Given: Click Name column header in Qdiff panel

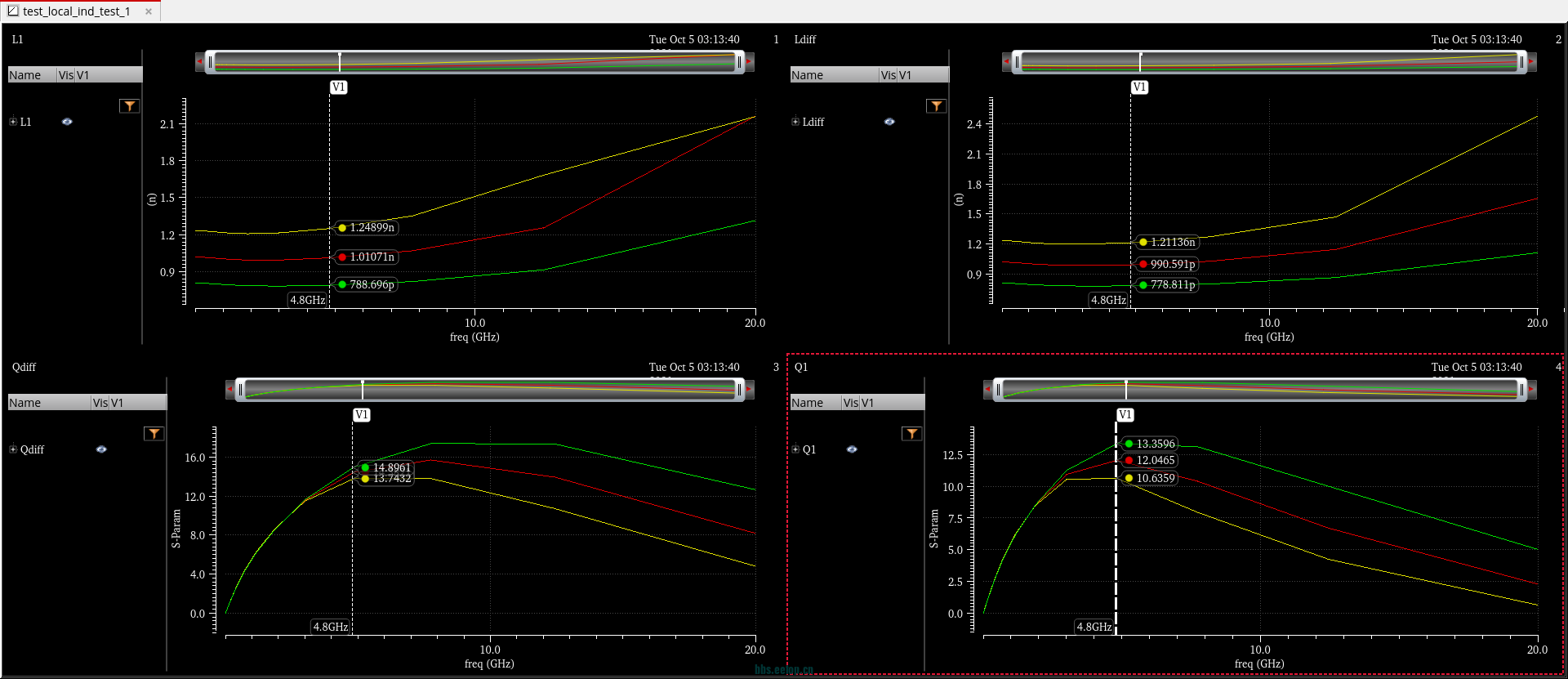Looking at the screenshot, I should point(49,403).
